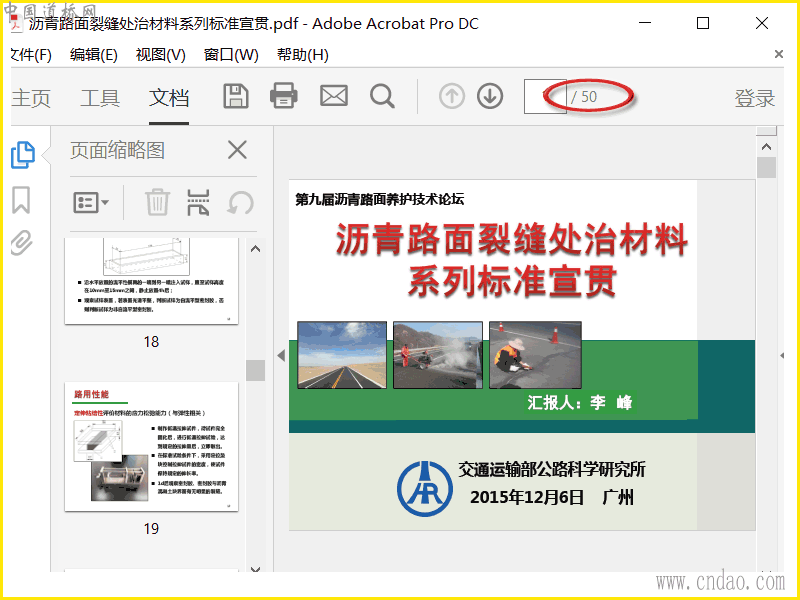
Task: Click the title 沥青路面裂缝处治材料
Action: (x=512, y=240)
